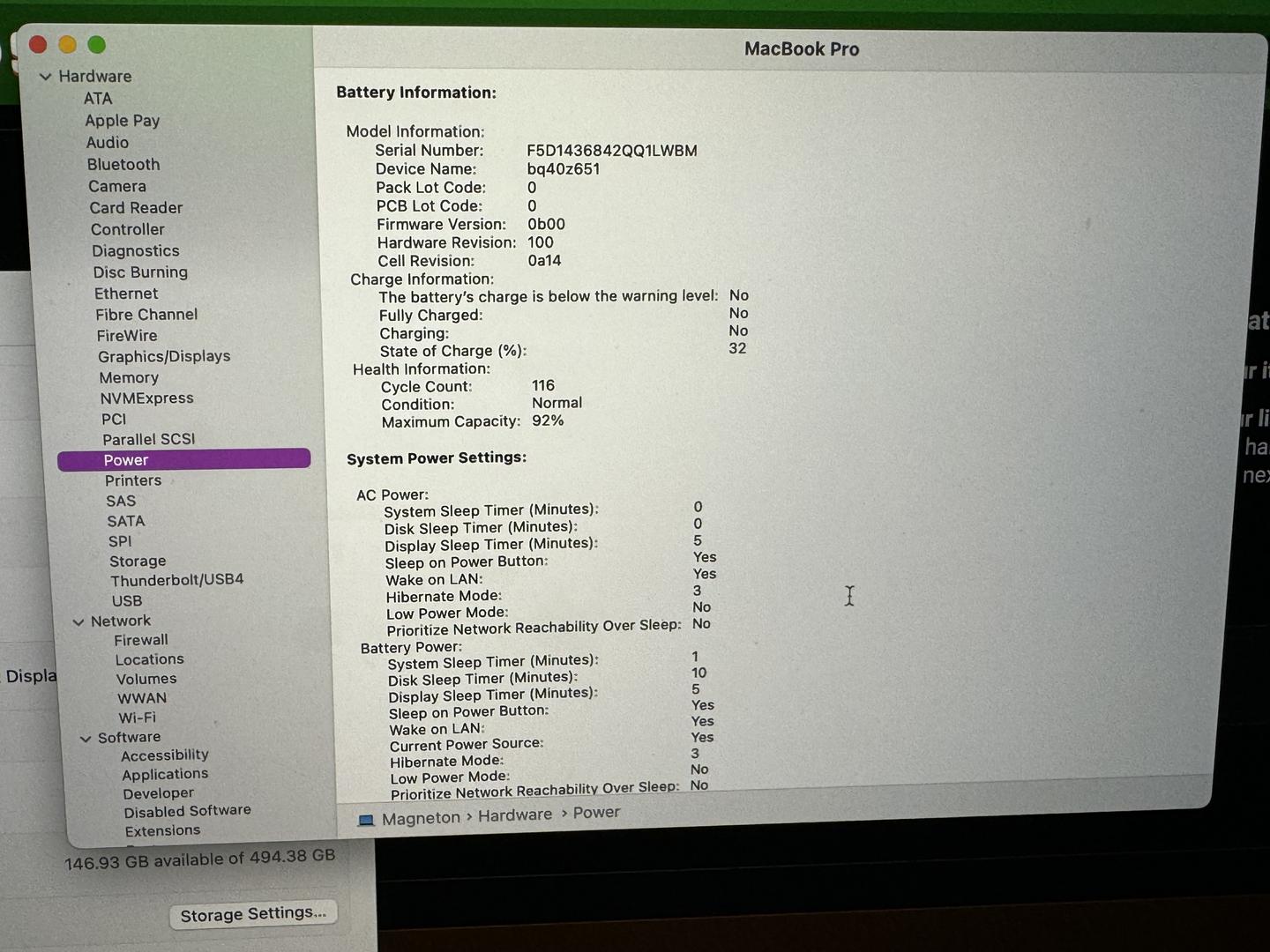Screen dimensions: 1270x952
Task: Select SPI in the sidebar
Action: [x=120, y=542]
